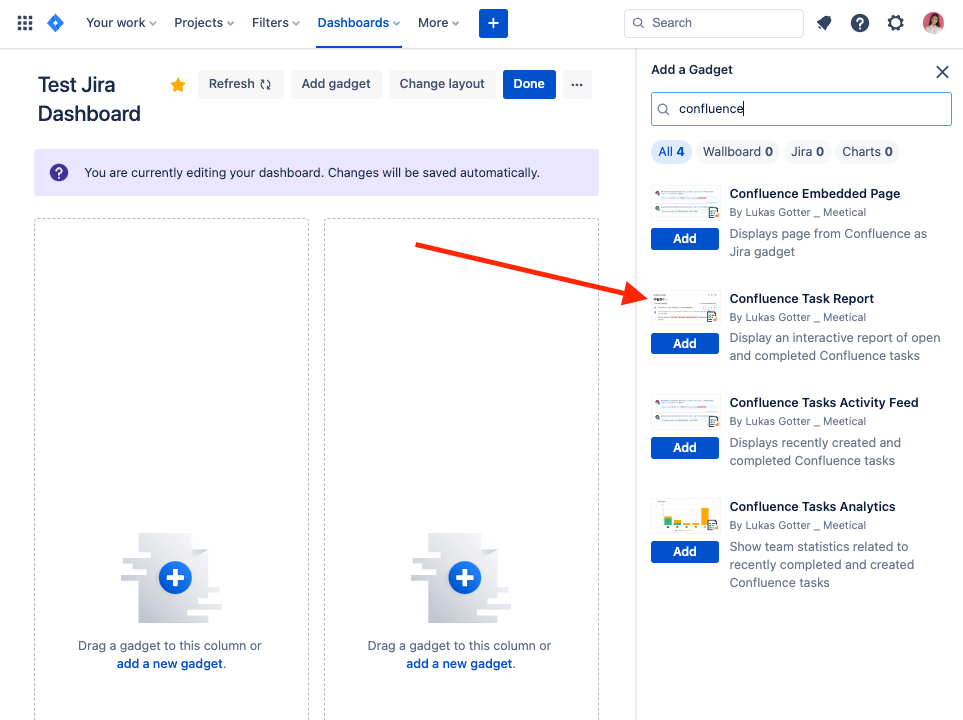The width and height of the screenshot is (963, 720).
Task: Click the Change layout button
Action: (x=442, y=84)
